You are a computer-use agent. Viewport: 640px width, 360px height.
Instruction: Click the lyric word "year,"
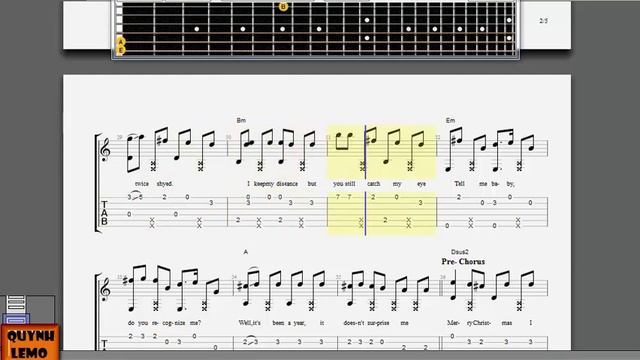[x=299, y=323]
